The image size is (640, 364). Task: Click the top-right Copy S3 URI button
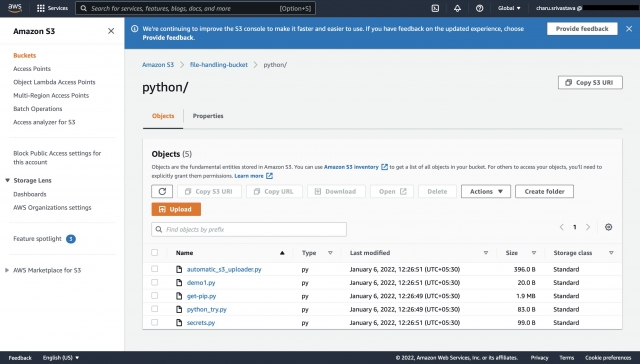pyautogui.click(x=590, y=82)
